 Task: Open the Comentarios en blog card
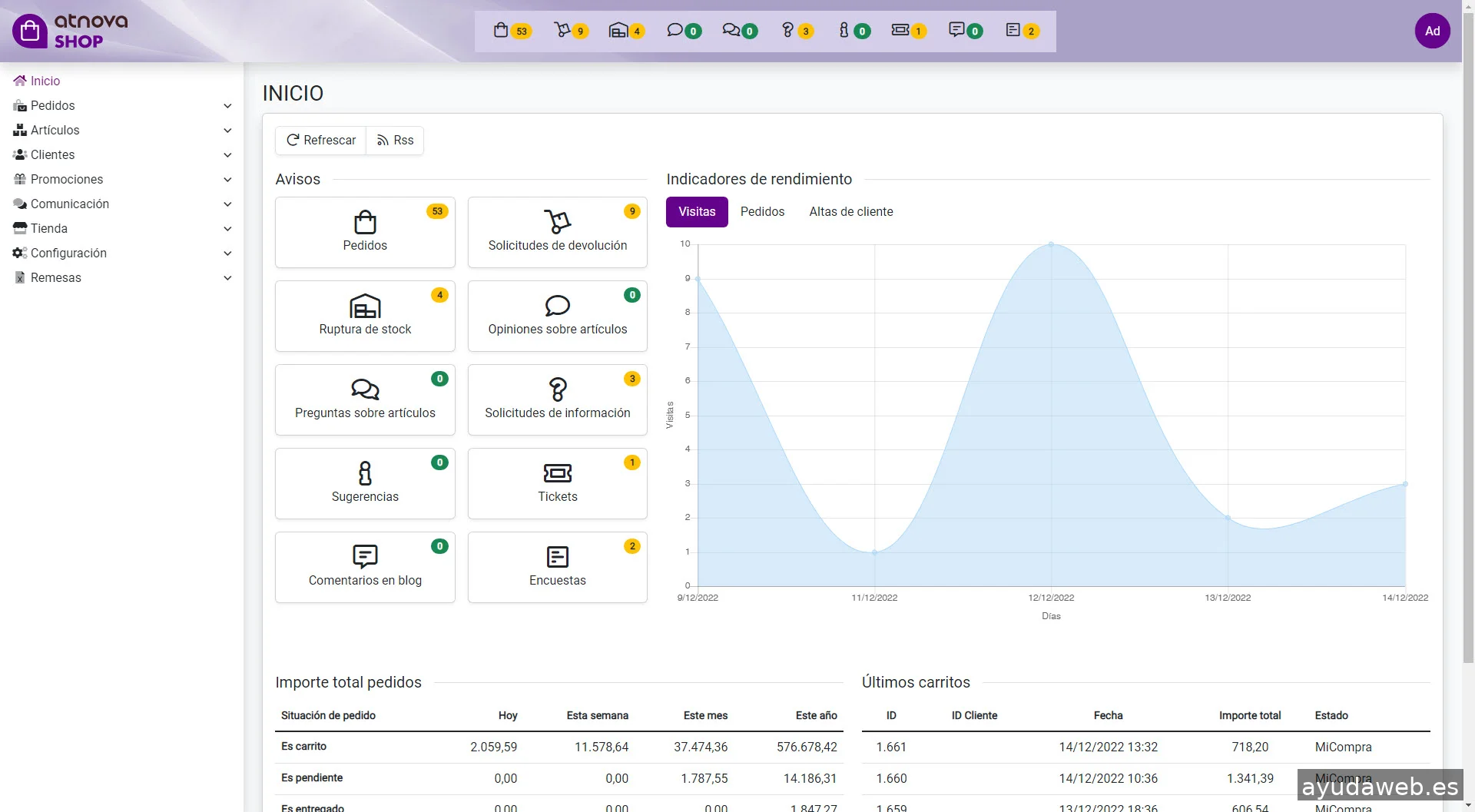pyautogui.click(x=365, y=567)
